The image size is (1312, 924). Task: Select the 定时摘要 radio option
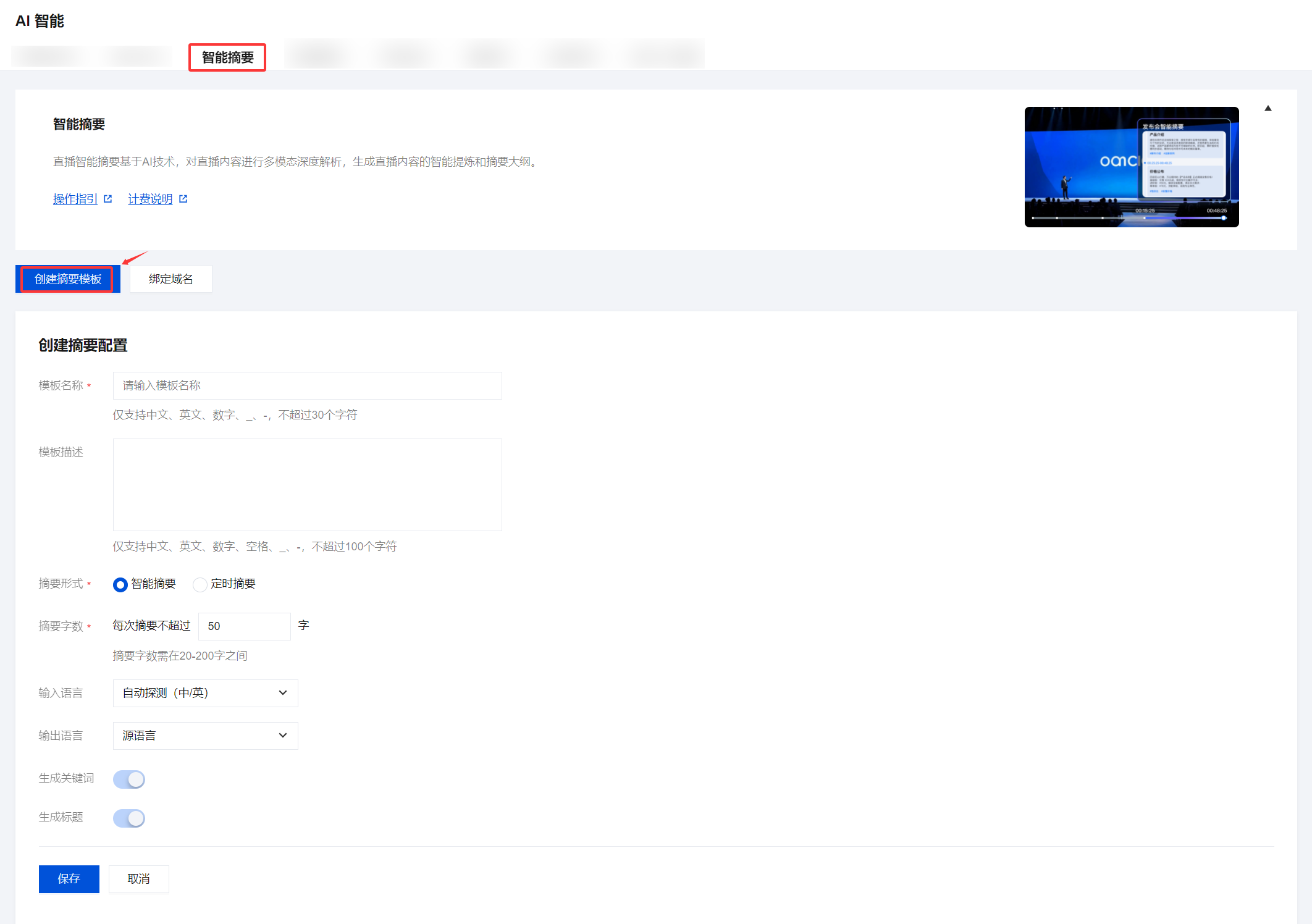click(200, 584)
